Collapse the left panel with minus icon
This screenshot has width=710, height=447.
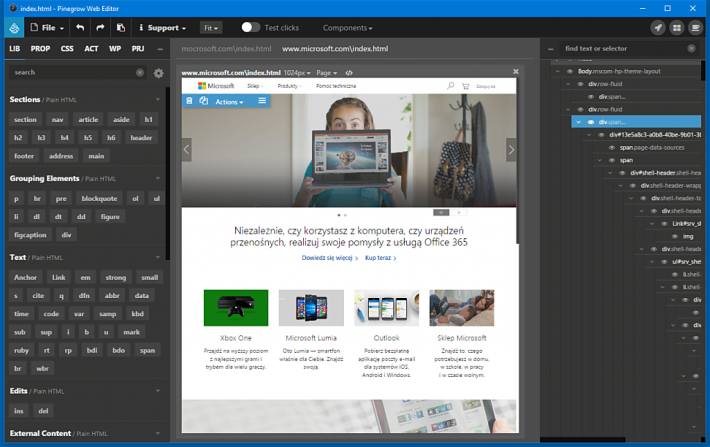tap(160, 49)
